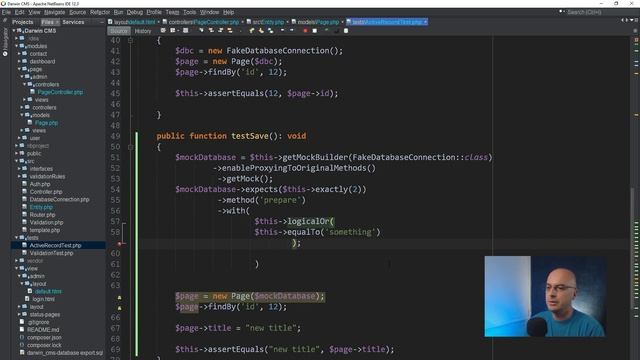Expand the contact folder

[x=19, y=54]
